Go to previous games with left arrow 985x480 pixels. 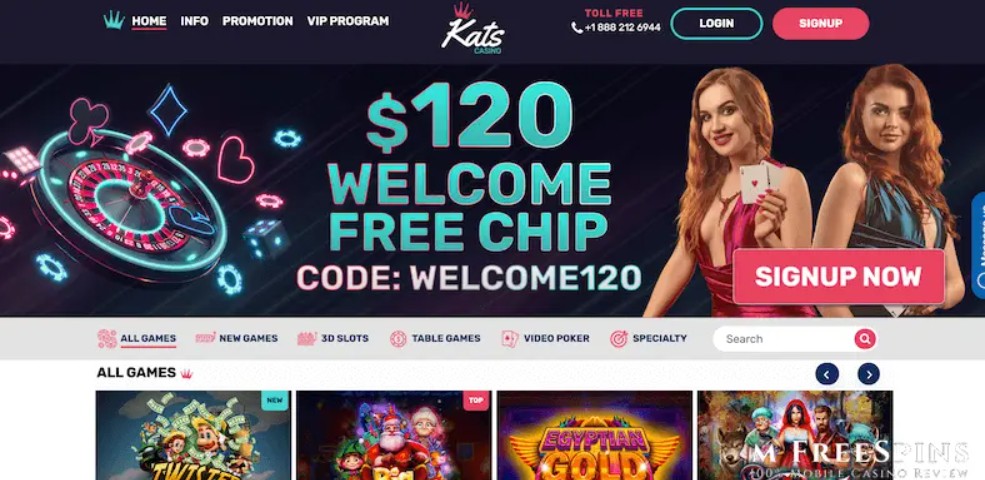tap(827, 374)
